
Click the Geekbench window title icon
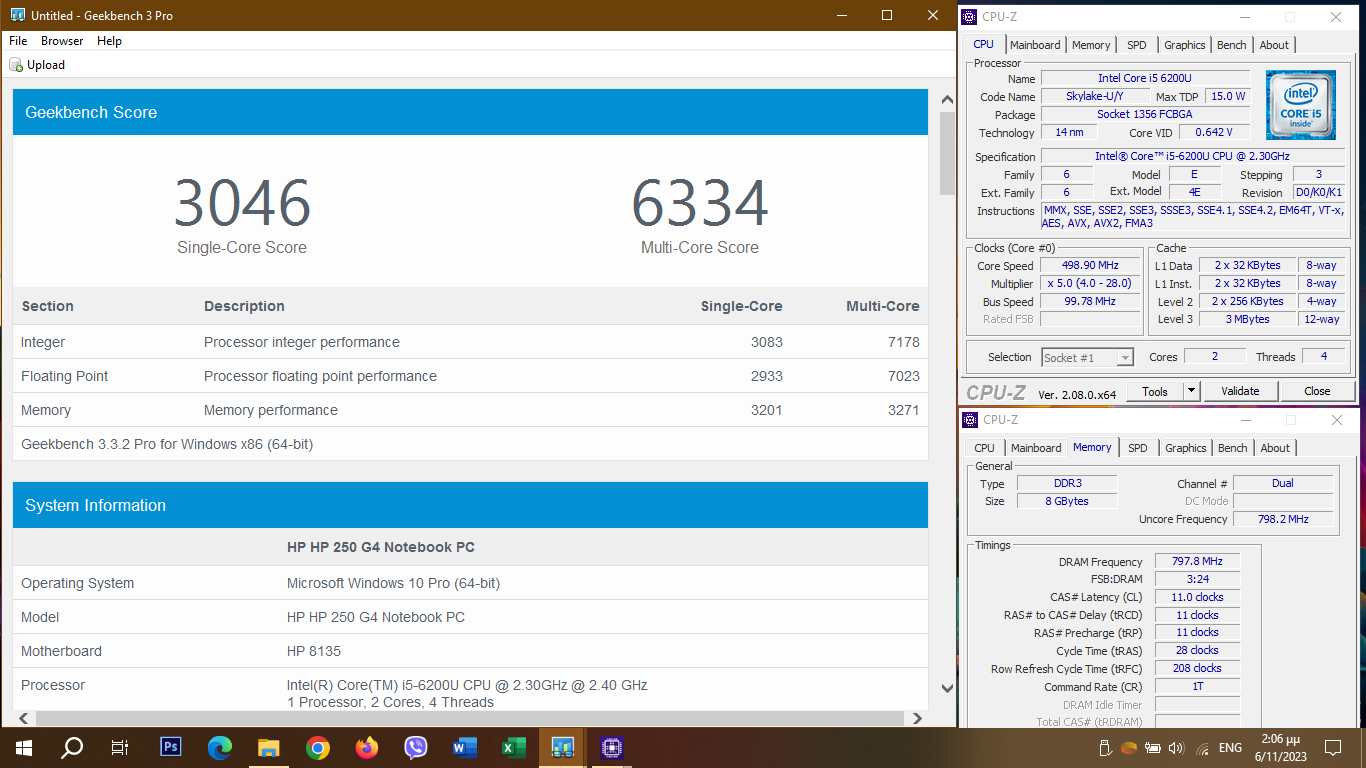(16, 16)
